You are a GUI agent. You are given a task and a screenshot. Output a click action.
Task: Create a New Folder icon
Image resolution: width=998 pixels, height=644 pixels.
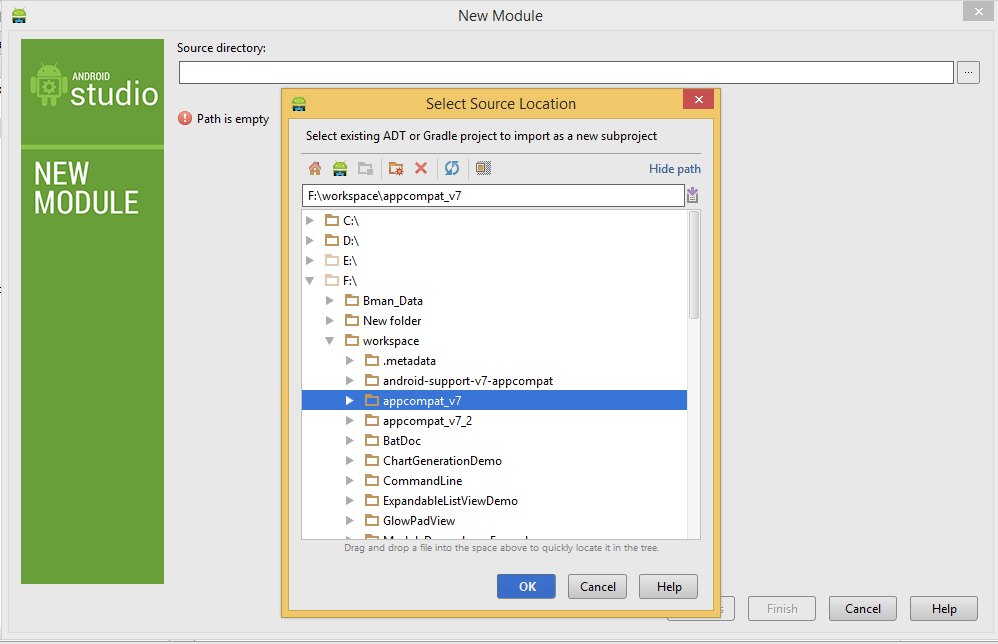(396, 169)
